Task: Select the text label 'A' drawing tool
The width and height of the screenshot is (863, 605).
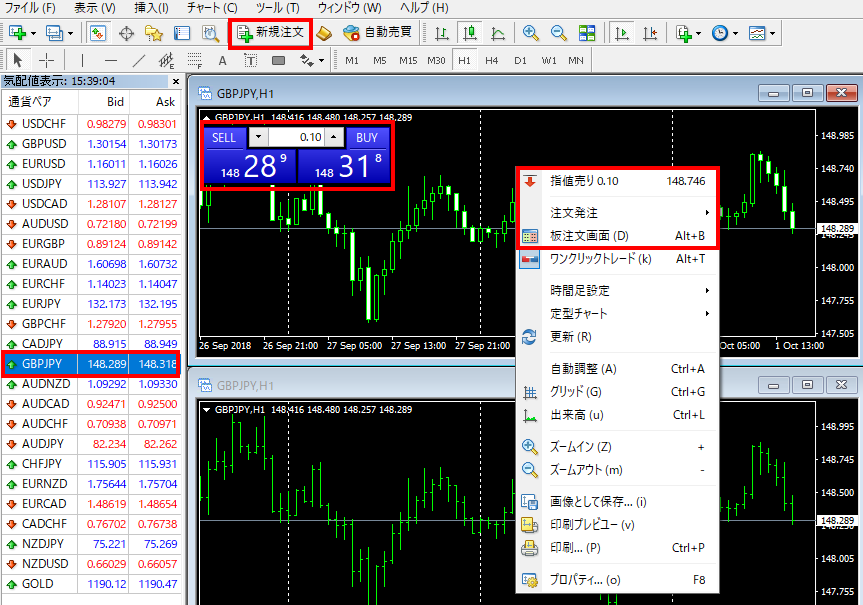Action: (x=221, y=60)
